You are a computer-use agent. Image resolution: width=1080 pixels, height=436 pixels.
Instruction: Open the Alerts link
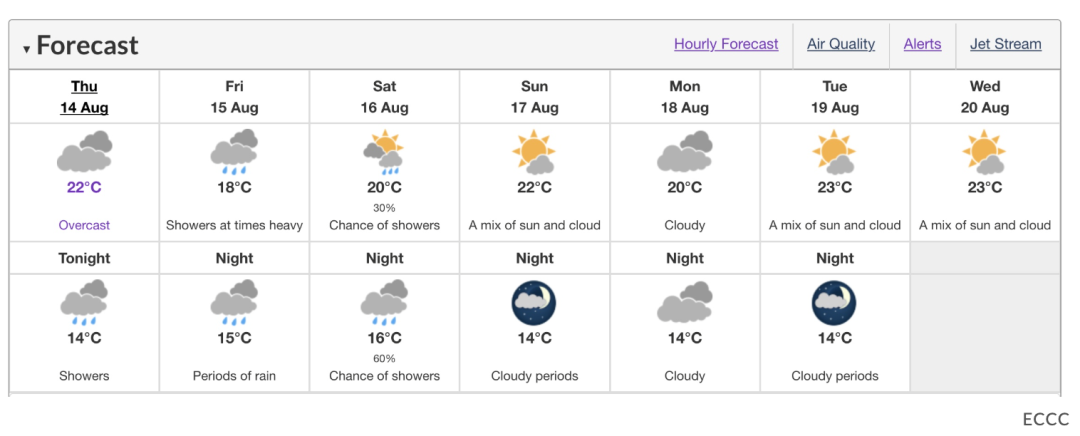point(922,44)
